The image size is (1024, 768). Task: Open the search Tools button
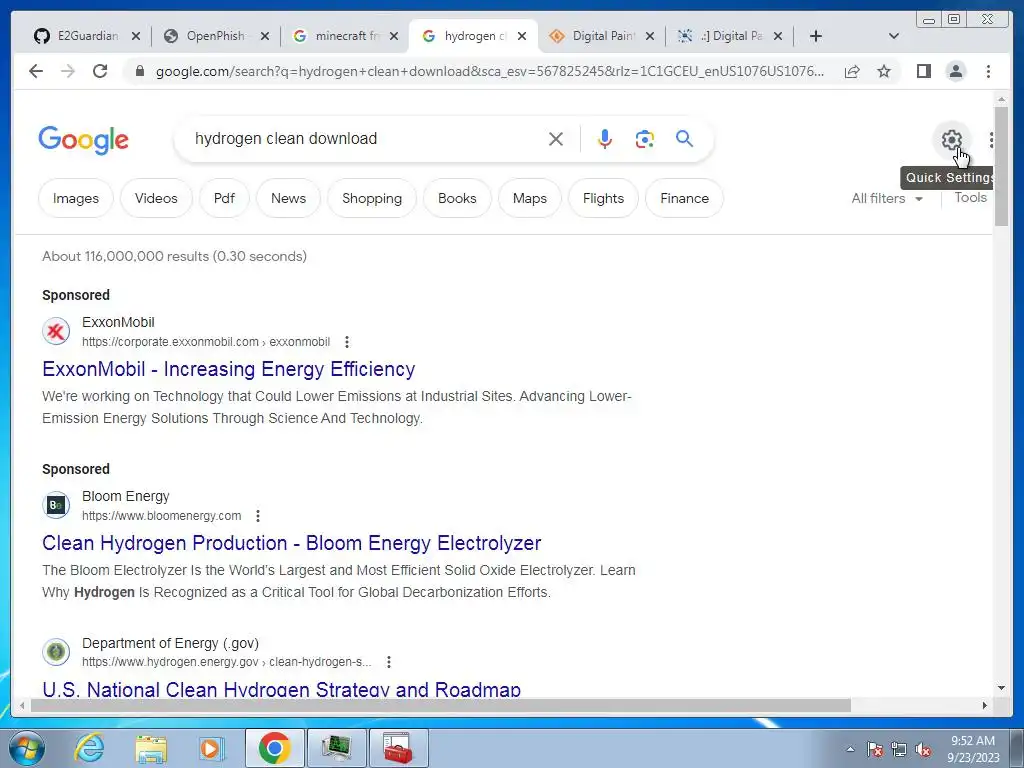click(x=970, y=198)
